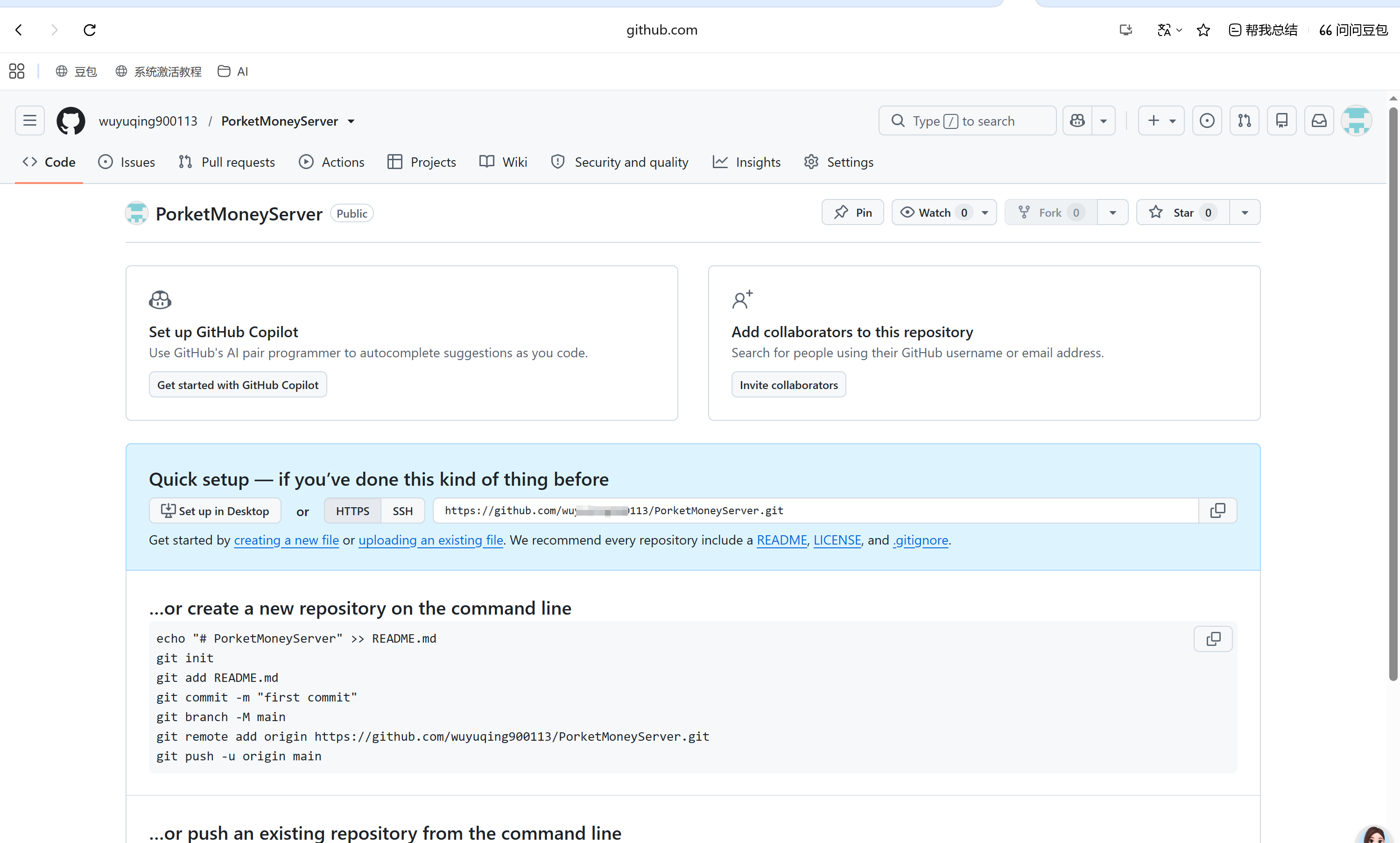Fork the repository

(1050, 213)
